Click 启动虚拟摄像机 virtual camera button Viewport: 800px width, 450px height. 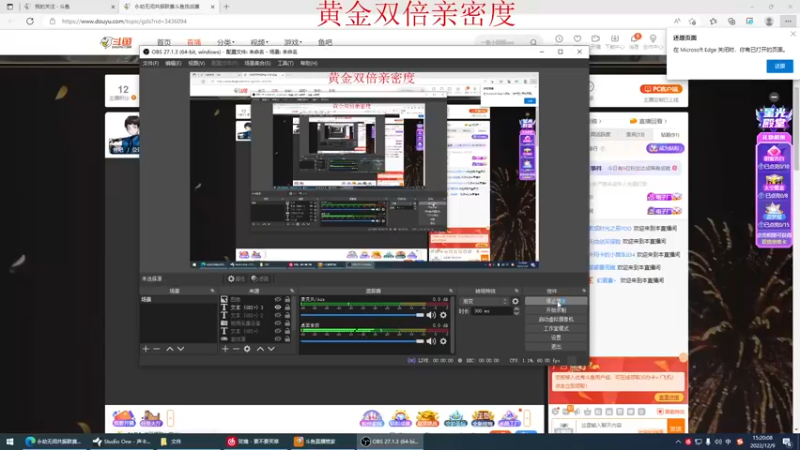pyautogui.click(x=556, y=319)
